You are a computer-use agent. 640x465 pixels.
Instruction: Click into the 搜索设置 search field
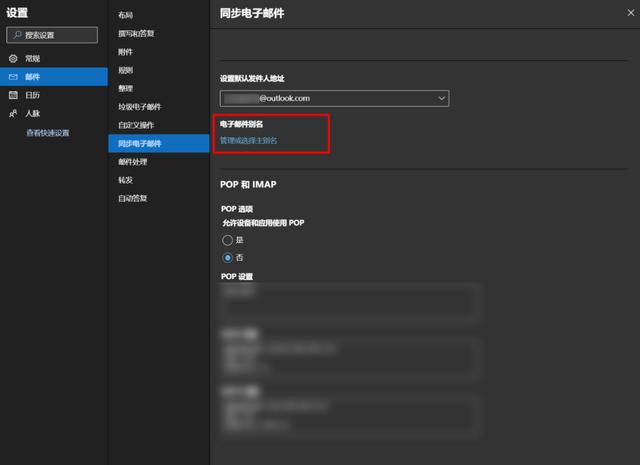52,35
